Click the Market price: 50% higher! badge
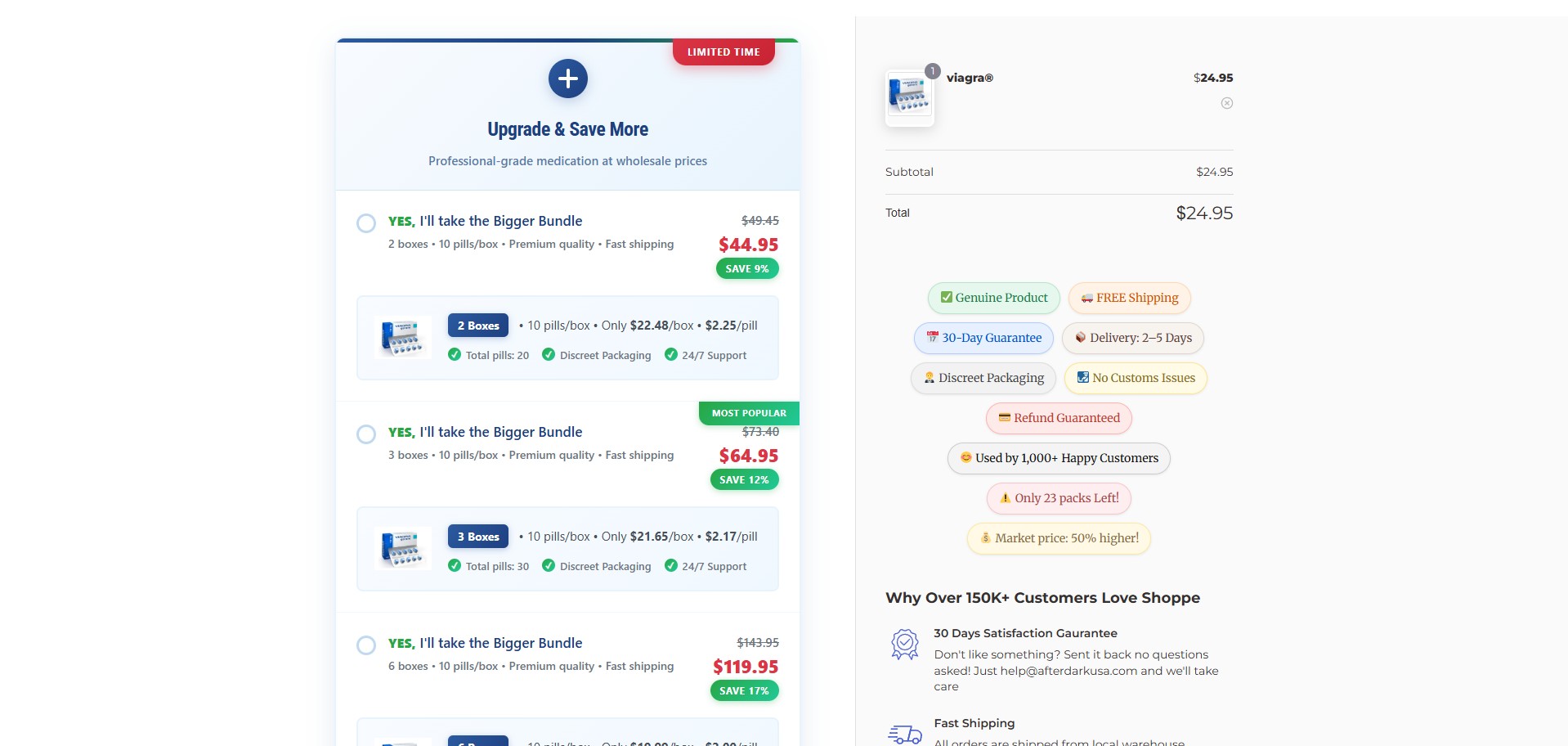The image size is (1568, 746). click(x=1059, y=538)
